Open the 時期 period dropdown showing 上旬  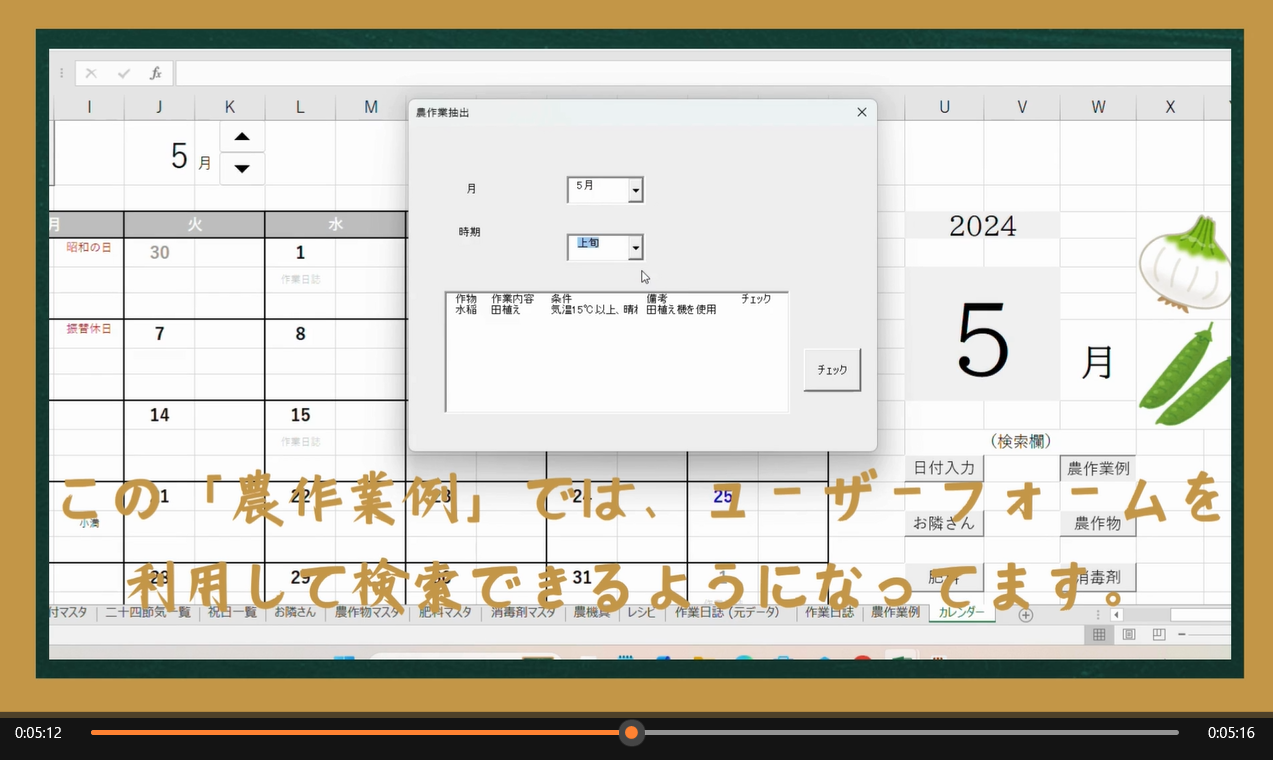pyautogui.click(x=635, y=248)
